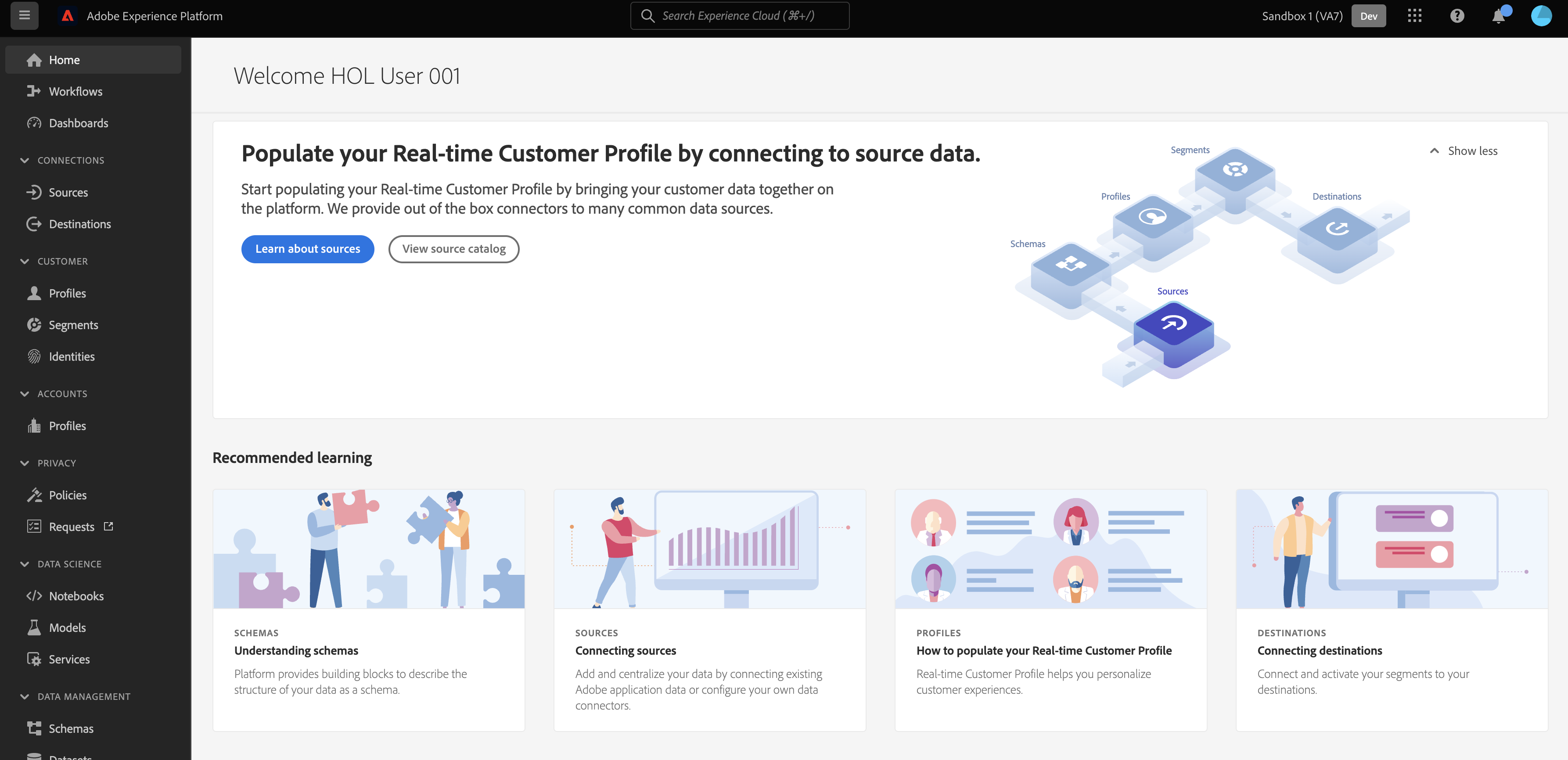Viewport: 1568px width, 760px height.
Task: Click the View source catalog button
Action: pos(453,249)
